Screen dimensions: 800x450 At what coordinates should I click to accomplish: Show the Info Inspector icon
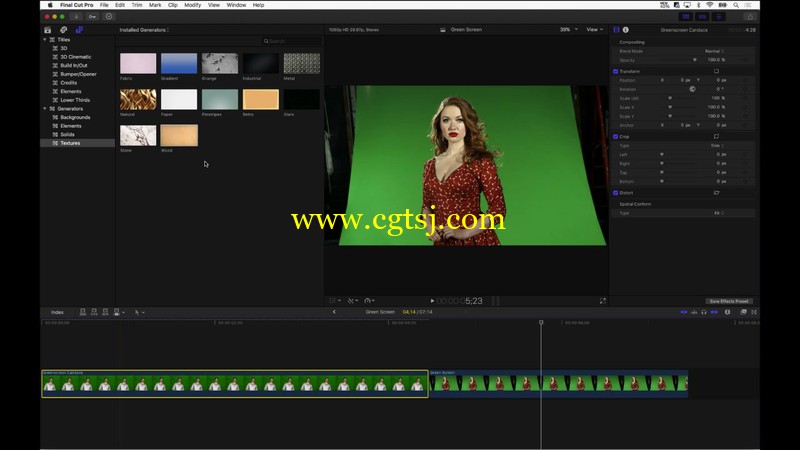(x=626, y=30)
